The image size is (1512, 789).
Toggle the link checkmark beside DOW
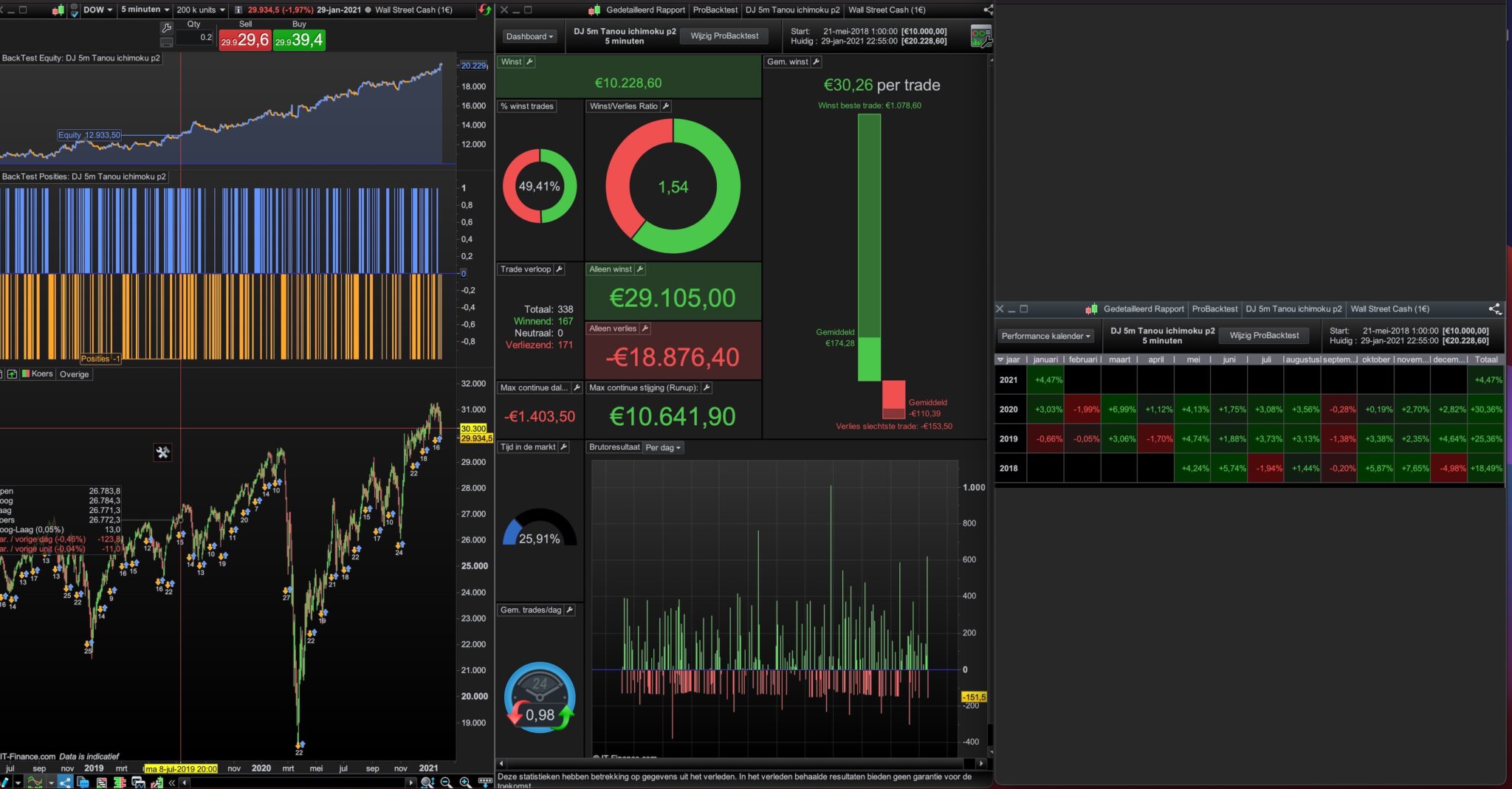[74, 10]
